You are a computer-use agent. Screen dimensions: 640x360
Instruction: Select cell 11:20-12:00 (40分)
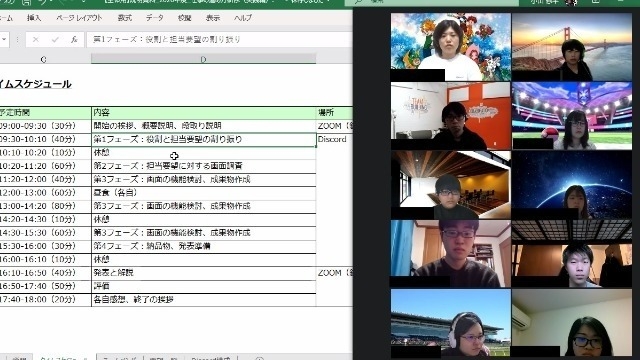[x=45, y=179]
